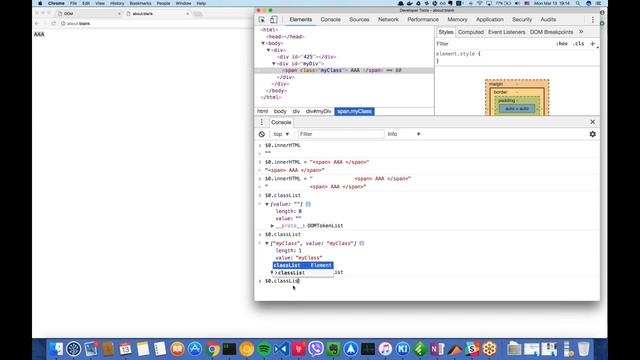Expand the __proto__: DOMTokenList entry

click(x=272, y=226)
